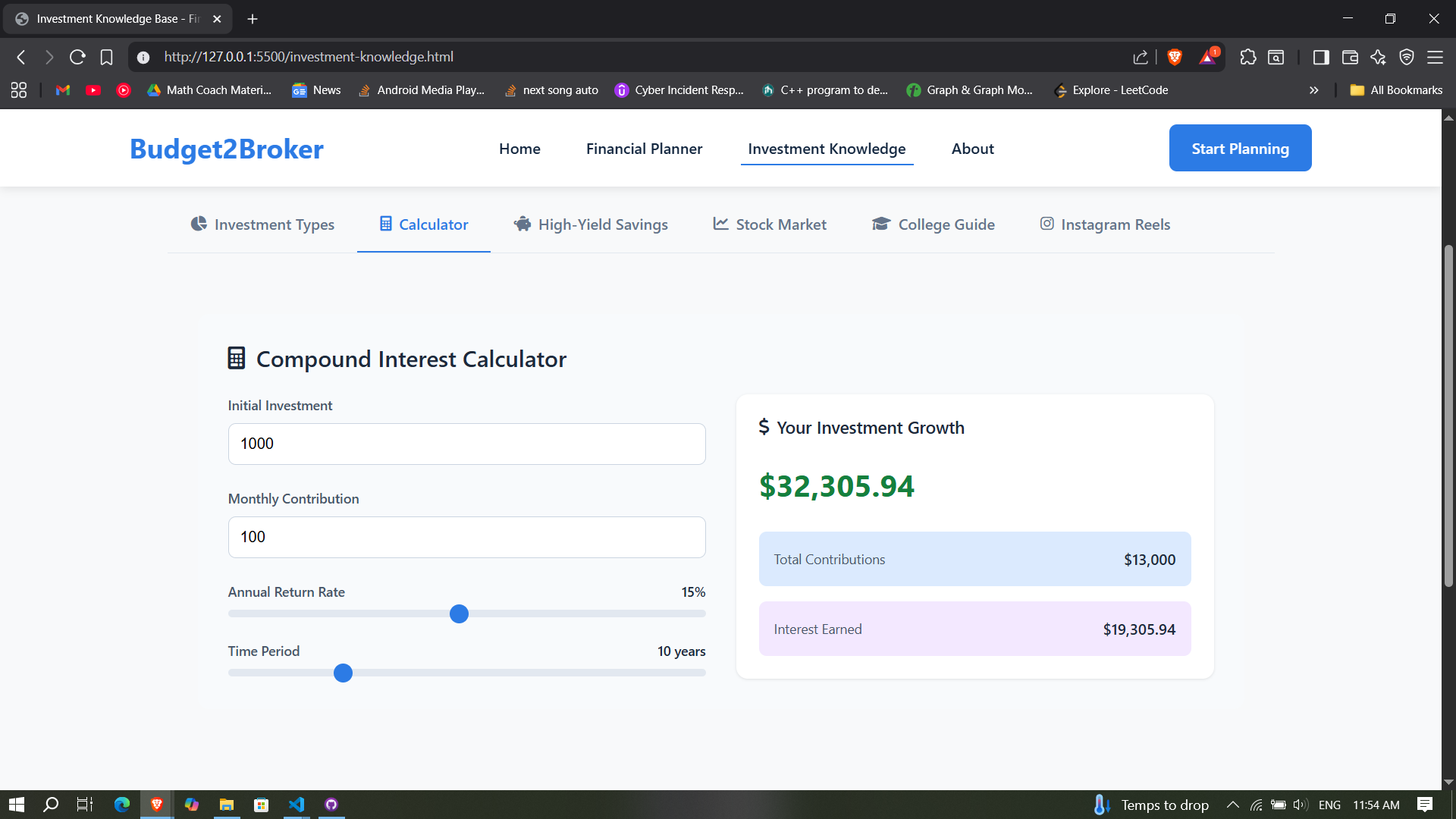
Task: Select the High-Yield Savings tab
Action: click(x=591, y=224)
